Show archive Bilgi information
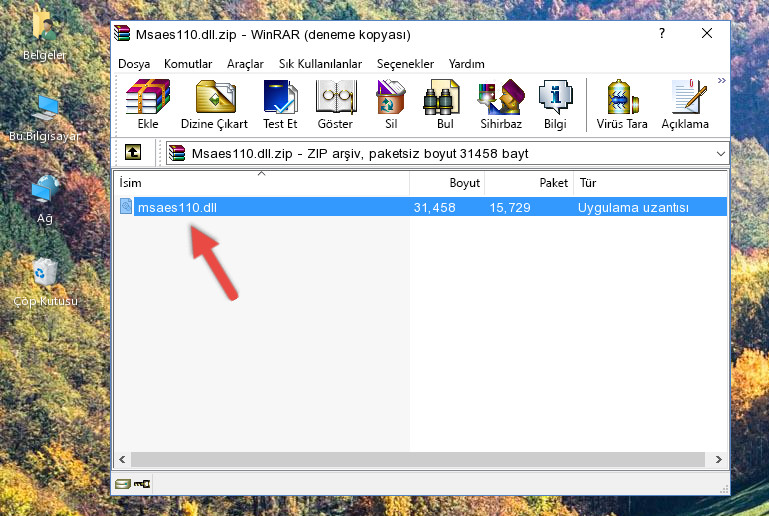The width and height of the screenshot is (769, 516). tap(555, 104)
